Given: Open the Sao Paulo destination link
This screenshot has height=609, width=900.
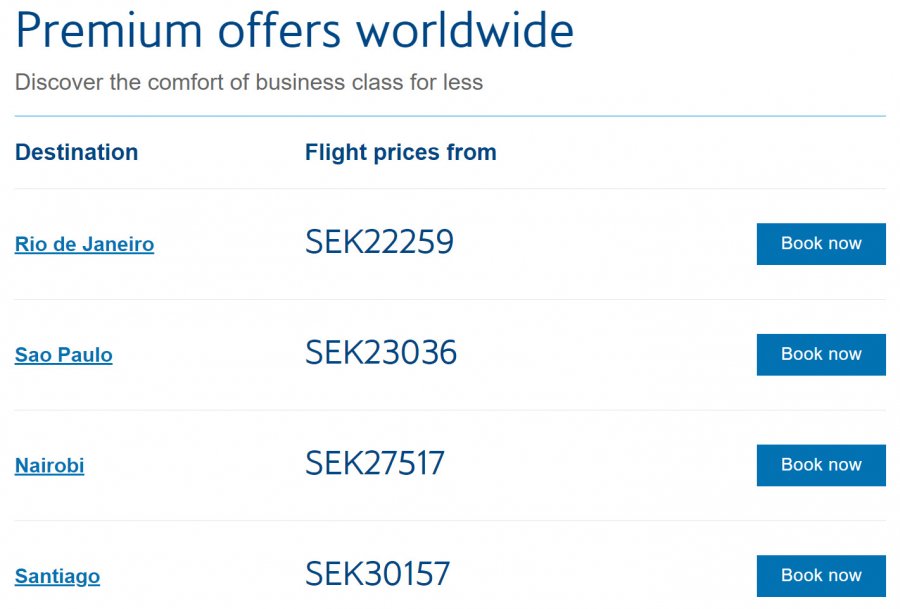Looking at the screenshot, I should point(63,355).
